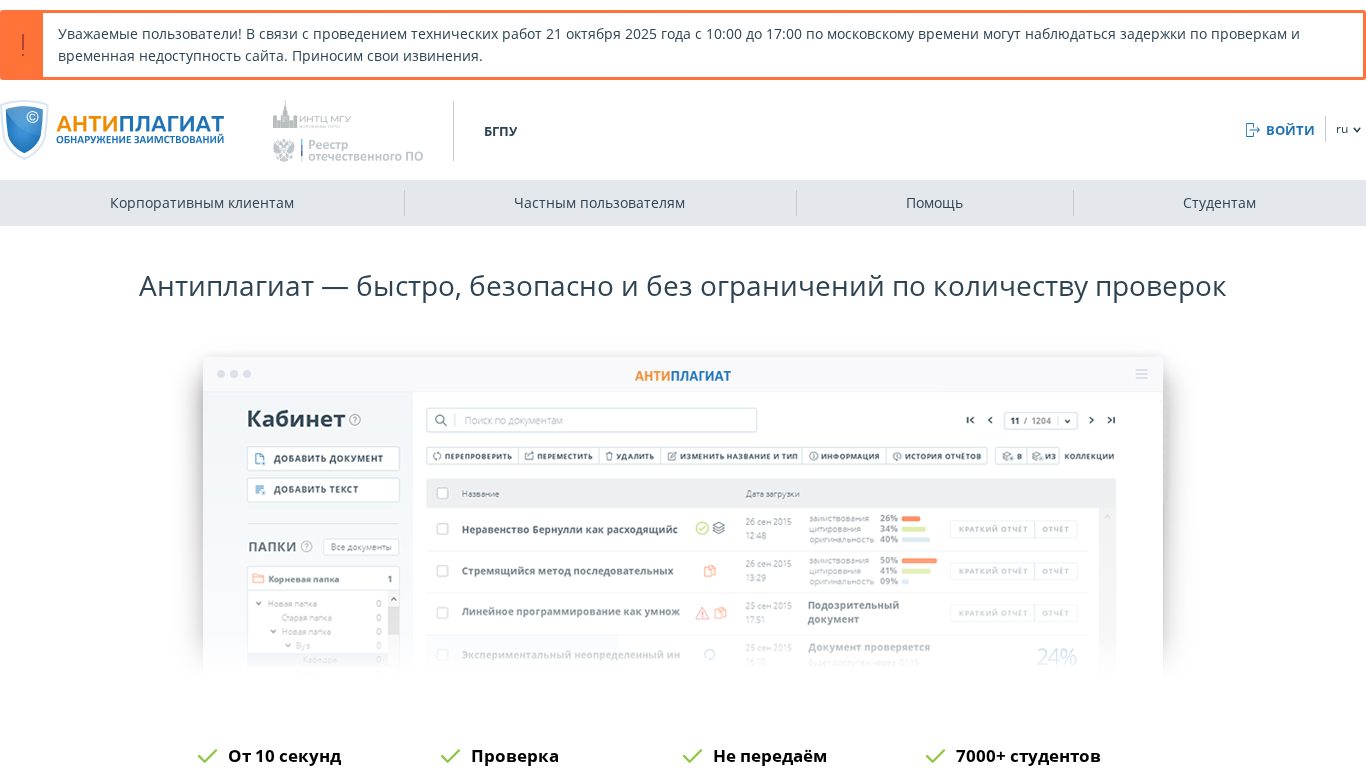The image size is (1366, 768).
Task: Open the Помощь menu item
Action: pyautogui.click(x=934, y=203)
